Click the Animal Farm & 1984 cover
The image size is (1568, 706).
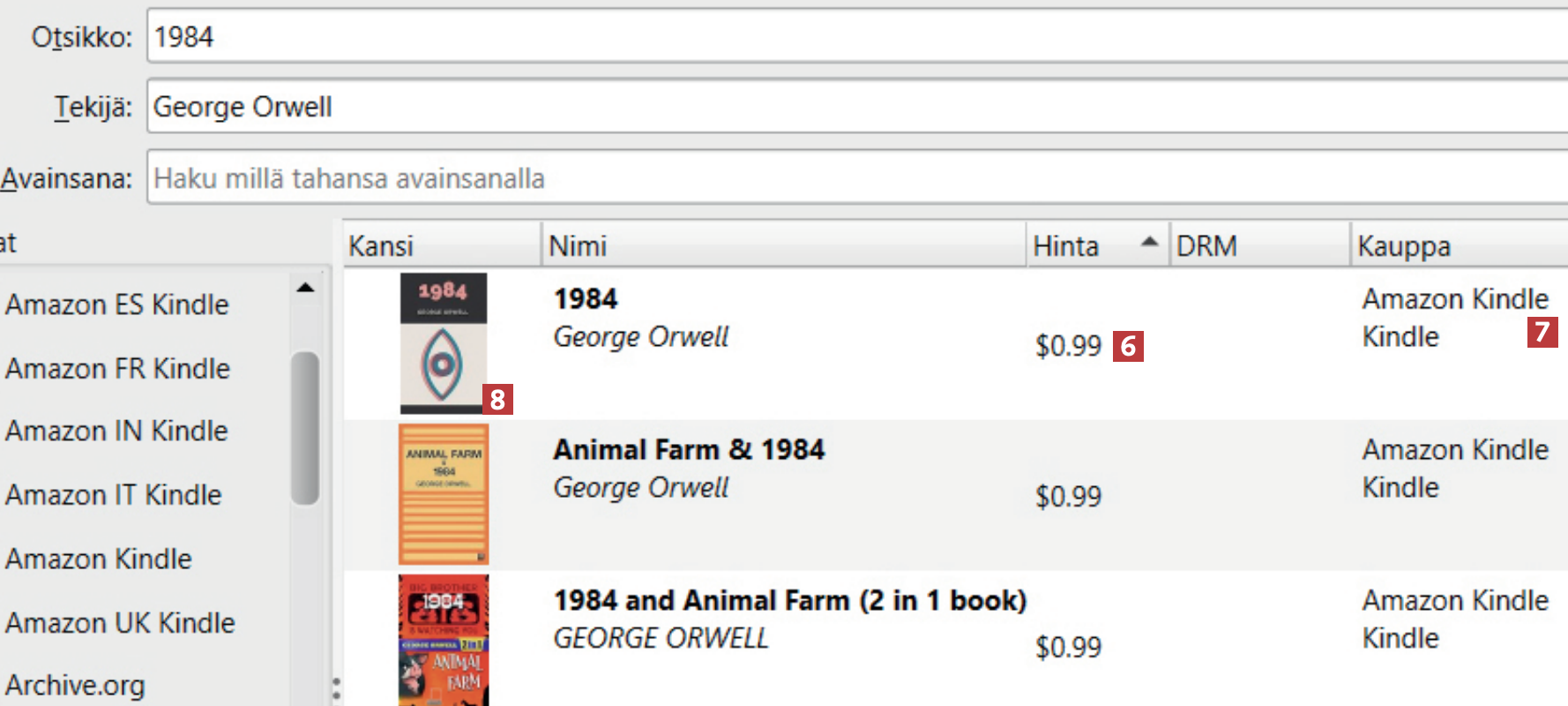coord(443,494)
